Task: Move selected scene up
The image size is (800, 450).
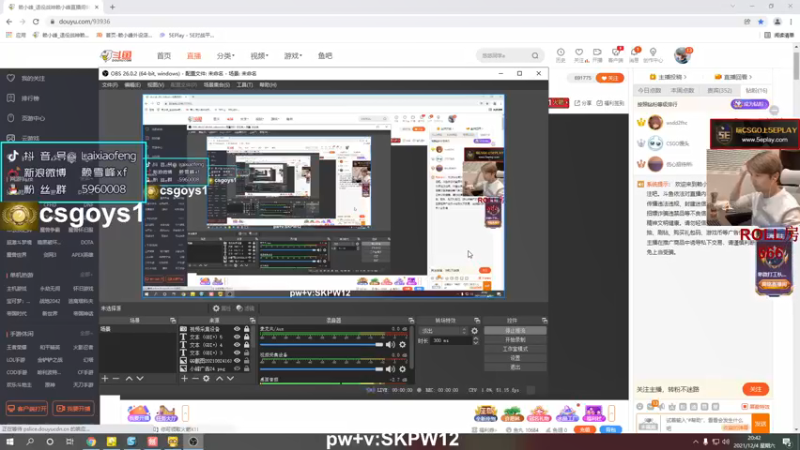Action: pyautogui.click(x=129, y=379)
